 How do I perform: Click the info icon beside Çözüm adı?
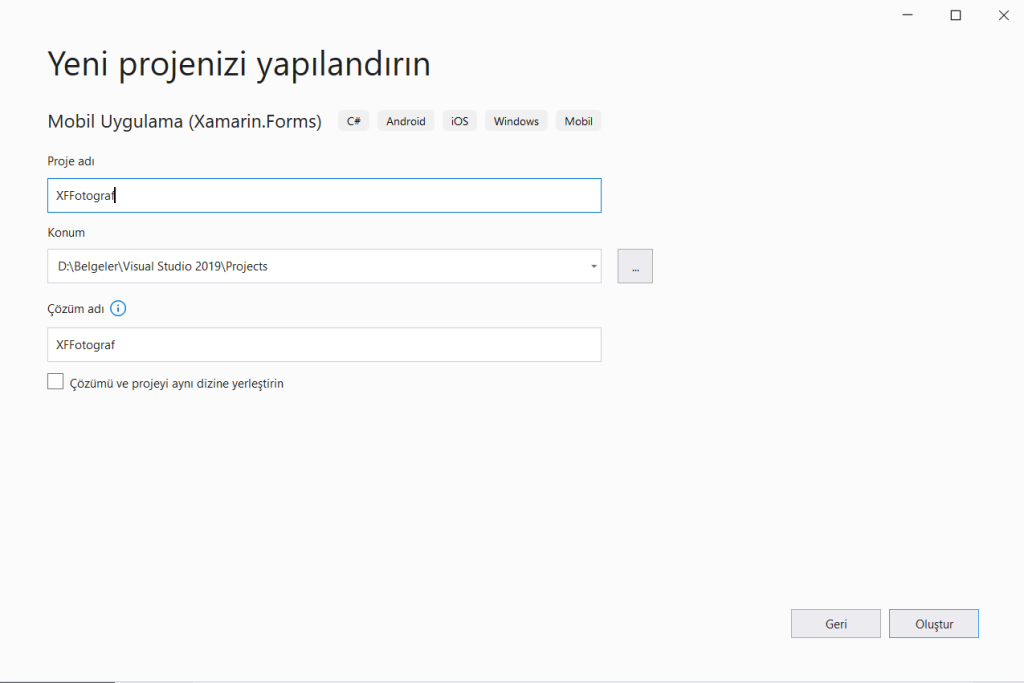[x=118, y=308]
